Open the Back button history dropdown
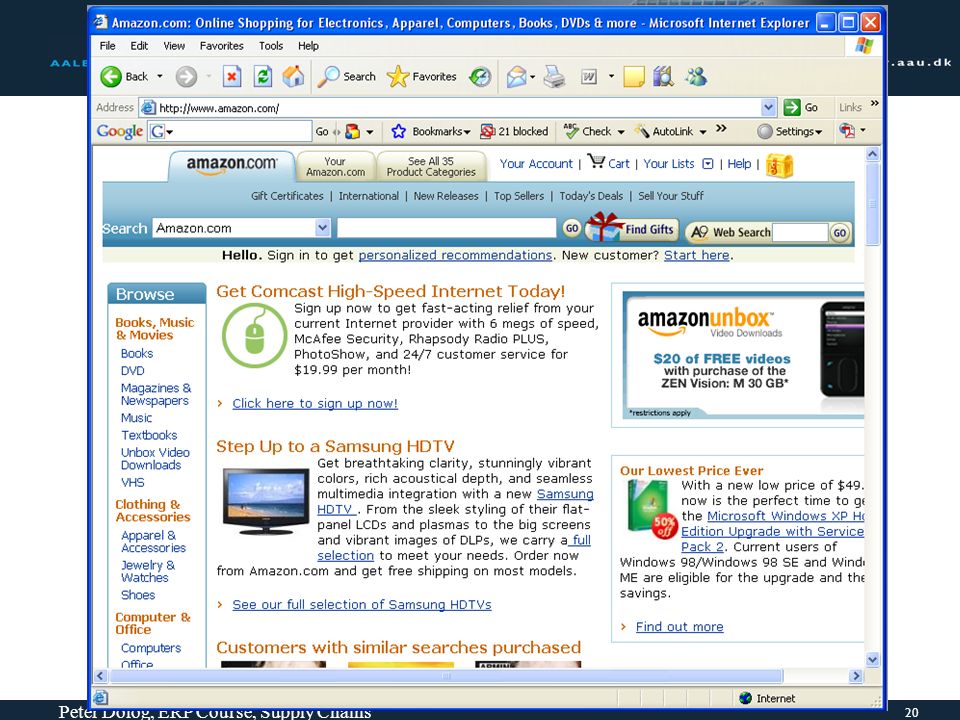 click(x=160, y=77)
